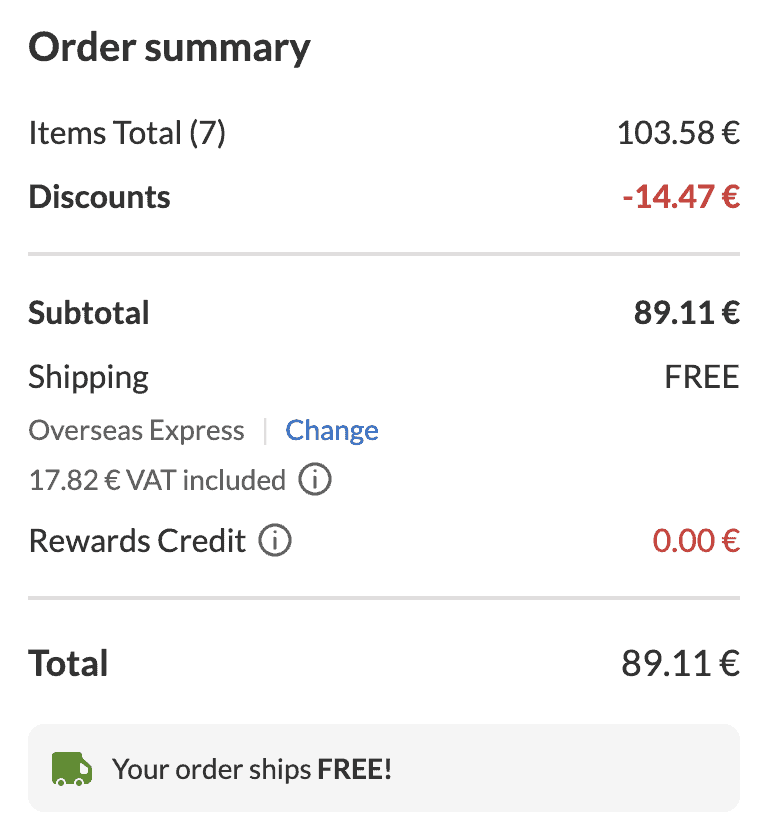Click the Discounts label

tap(99, 197)
